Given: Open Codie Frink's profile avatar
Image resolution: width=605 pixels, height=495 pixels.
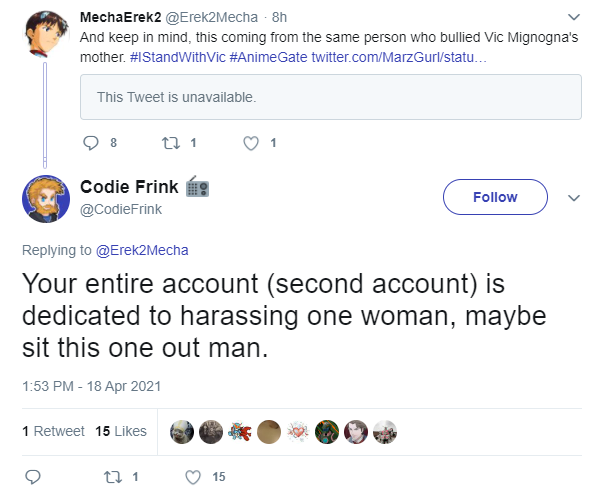Looking at the screenshot, I should tap(46, 199).
